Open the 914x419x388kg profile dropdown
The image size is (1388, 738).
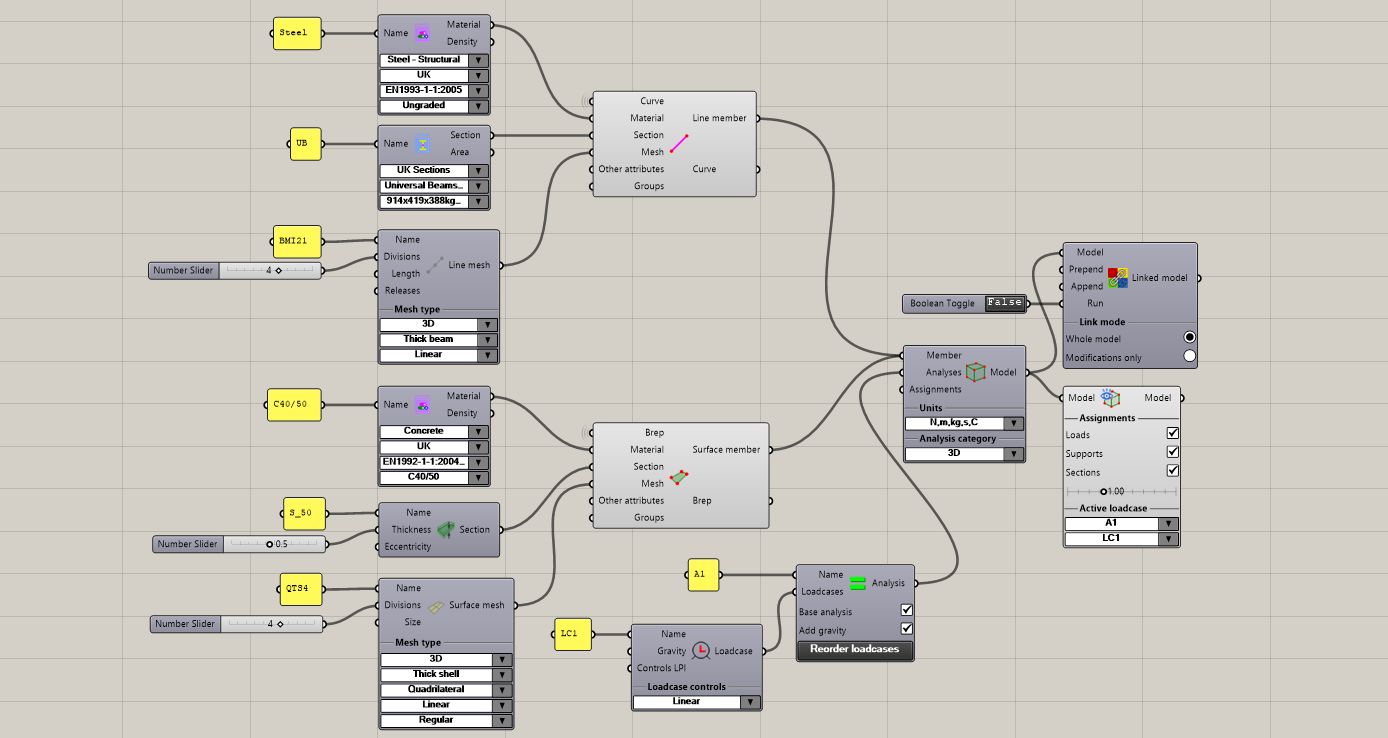pos(434,202)
